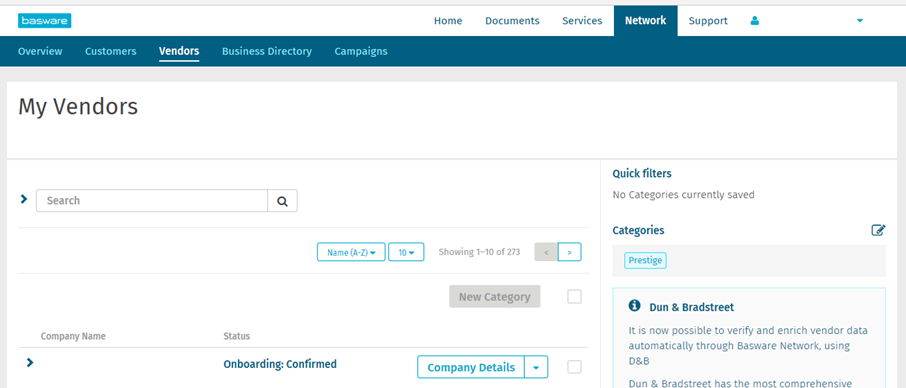Switch to the Business Directory tab
Image resolution: width=906 pixels, height=388 pixels.
[267, 51]
